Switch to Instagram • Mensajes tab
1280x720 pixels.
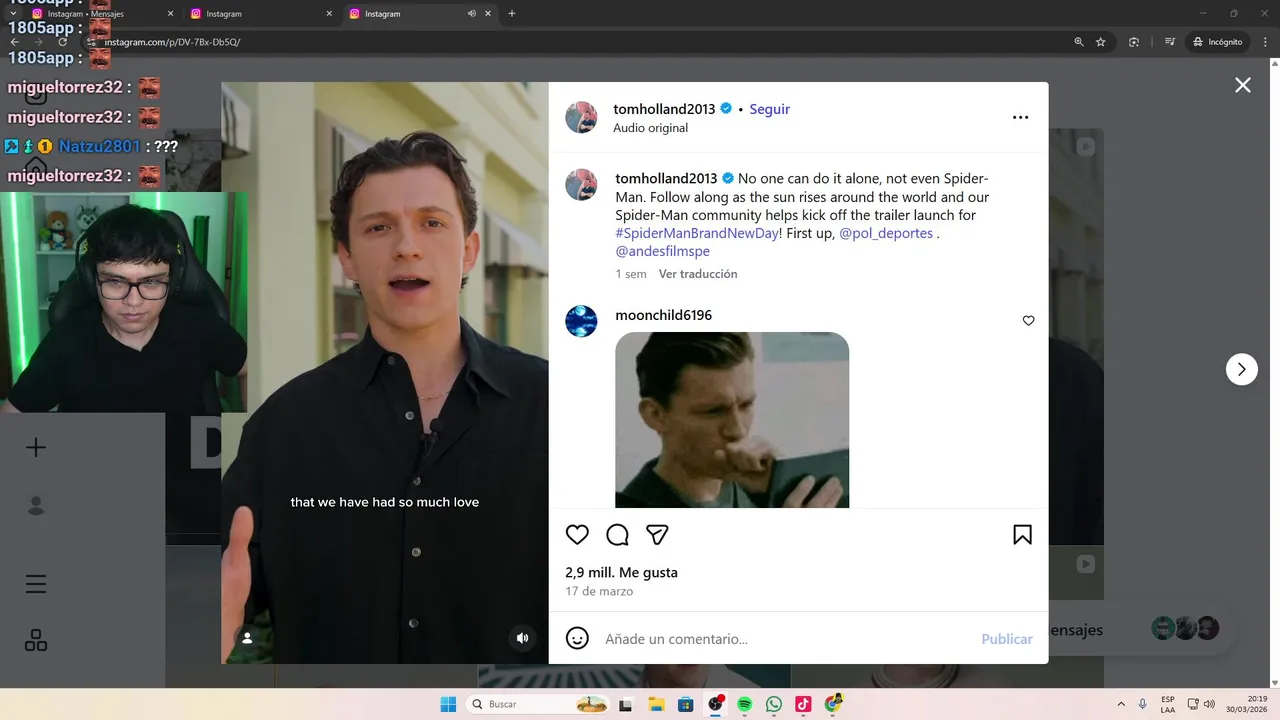100,14
